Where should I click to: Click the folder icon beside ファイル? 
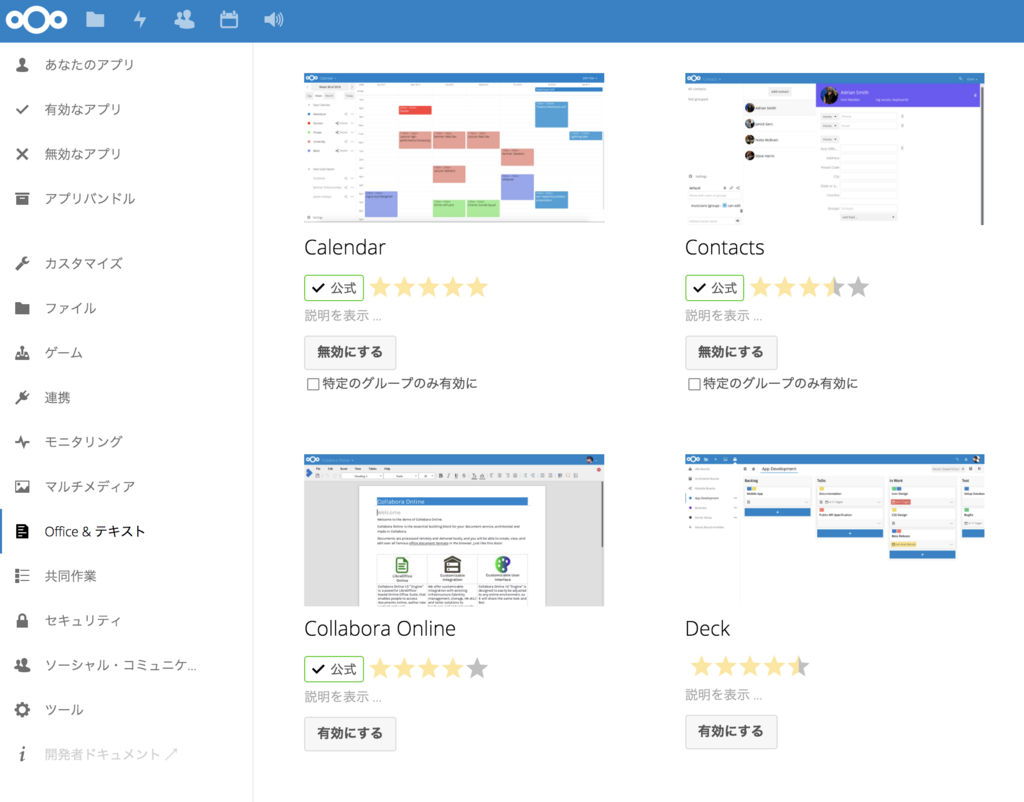22,308
